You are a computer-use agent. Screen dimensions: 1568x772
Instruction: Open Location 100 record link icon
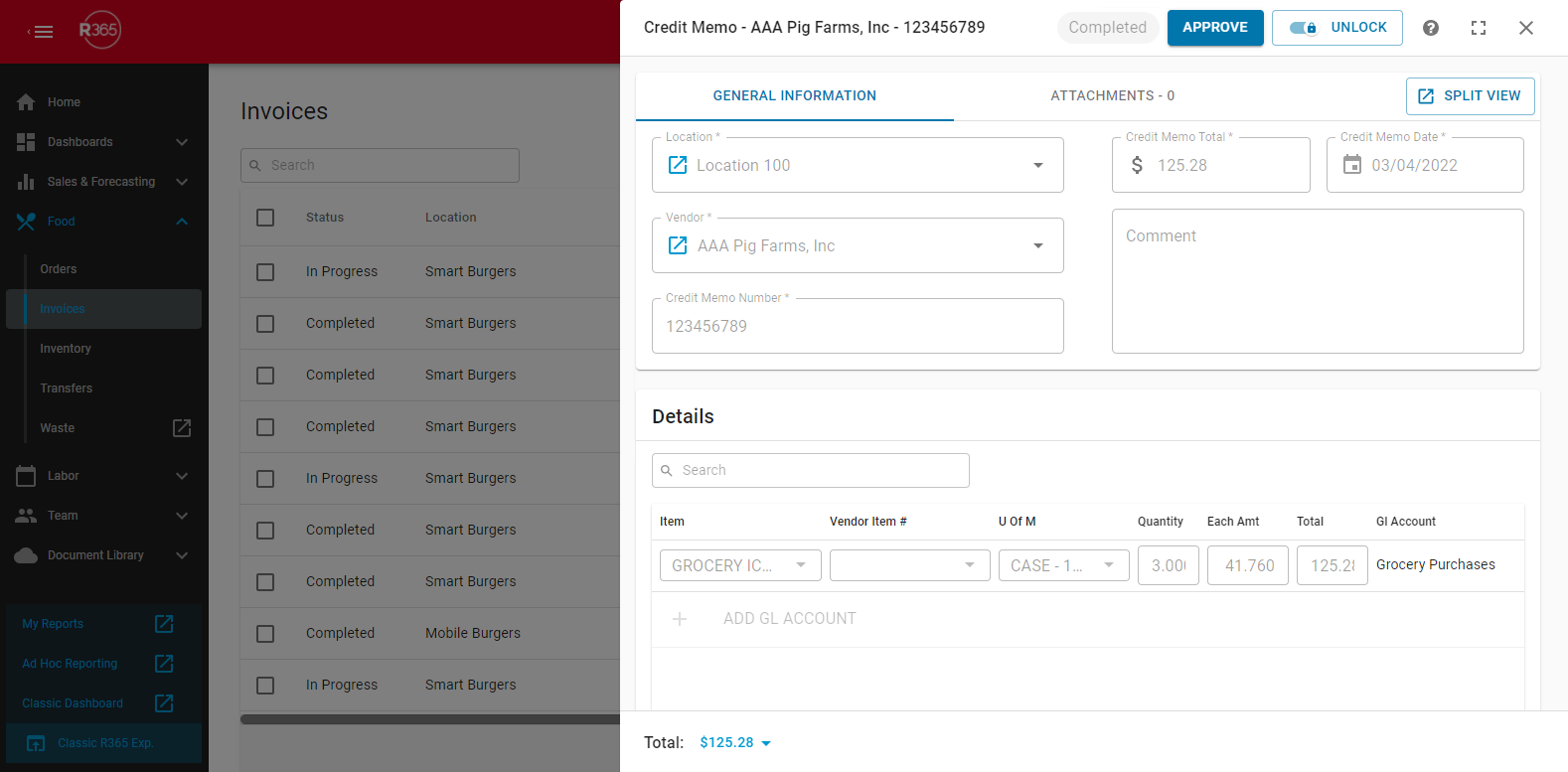(x=678, y=165)
